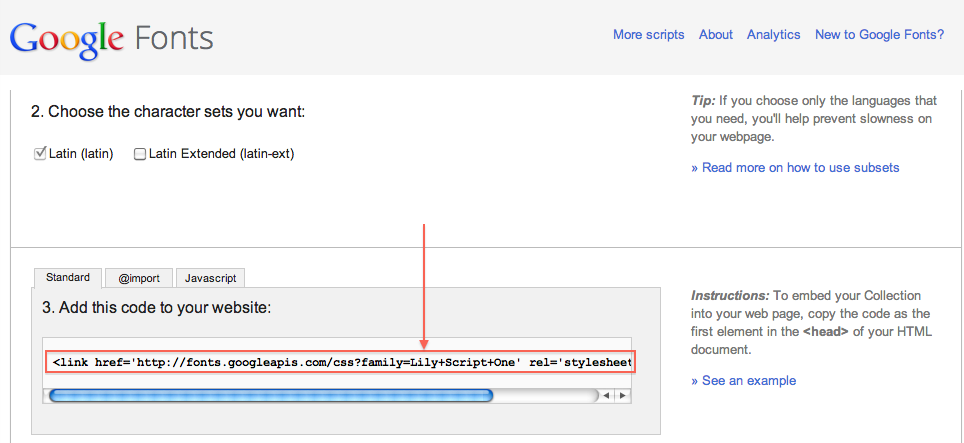Enable the Latin Extended (latin-ext) checkbox

point(140,154)
